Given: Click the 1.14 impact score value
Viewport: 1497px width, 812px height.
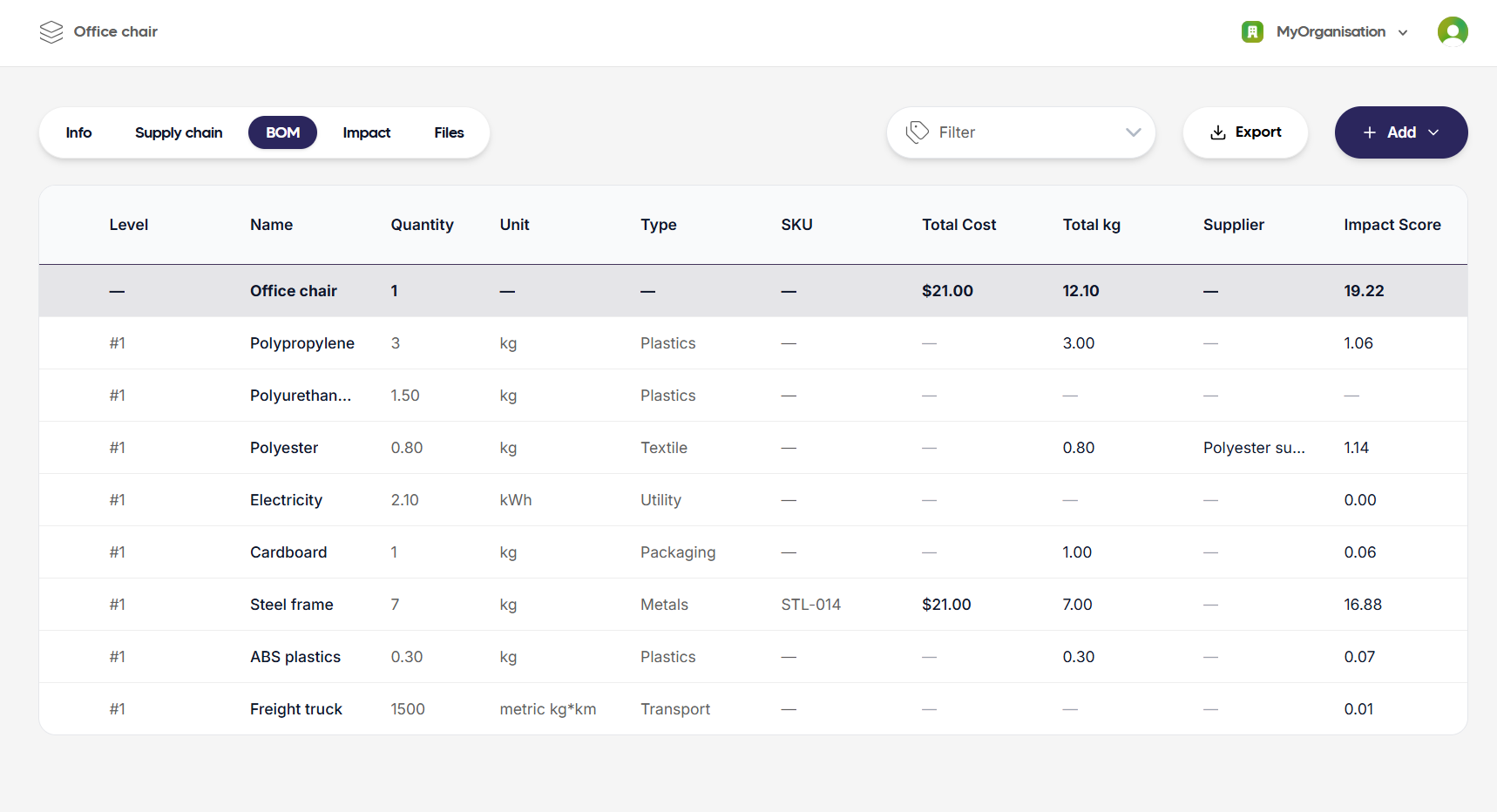Looking at the screenshot, I should coord(1356,448).
